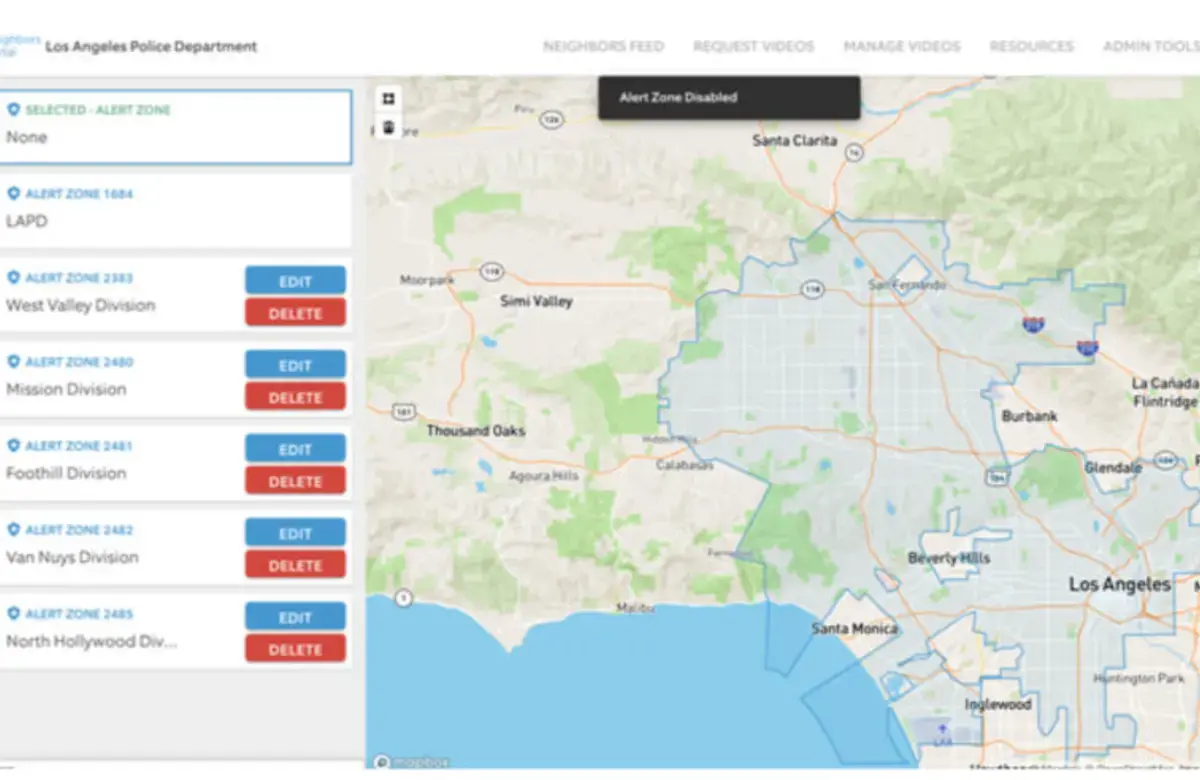Click Thousand Oaks label on map
Viewport: 1200px width, 780px height.
pos(476,431)
